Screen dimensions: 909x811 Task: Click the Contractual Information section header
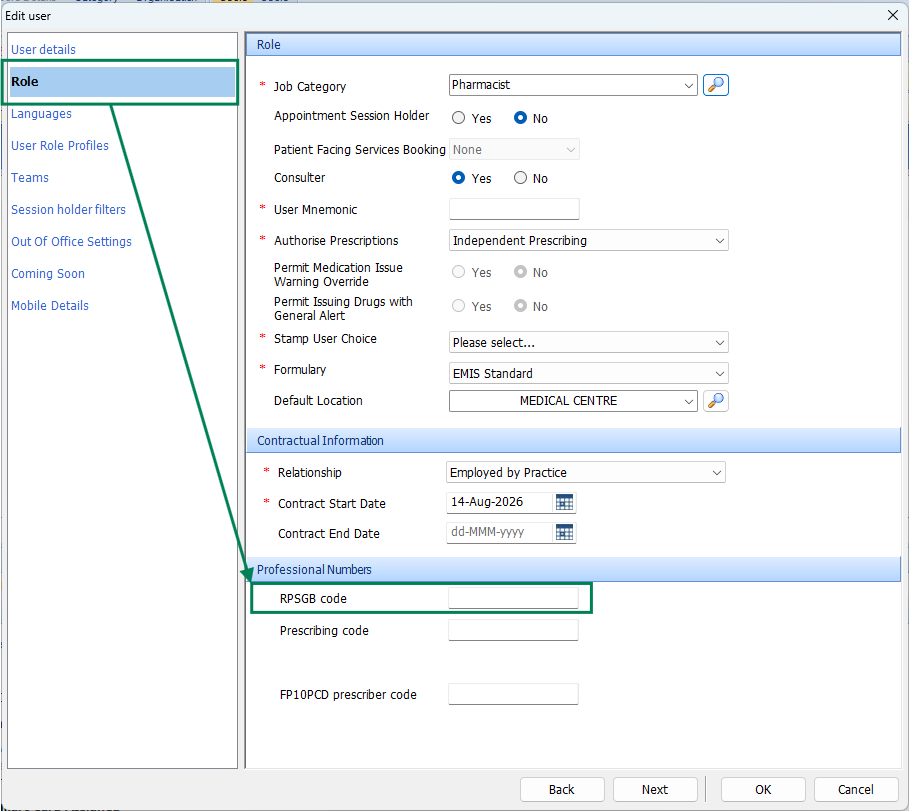coord(573,441)
